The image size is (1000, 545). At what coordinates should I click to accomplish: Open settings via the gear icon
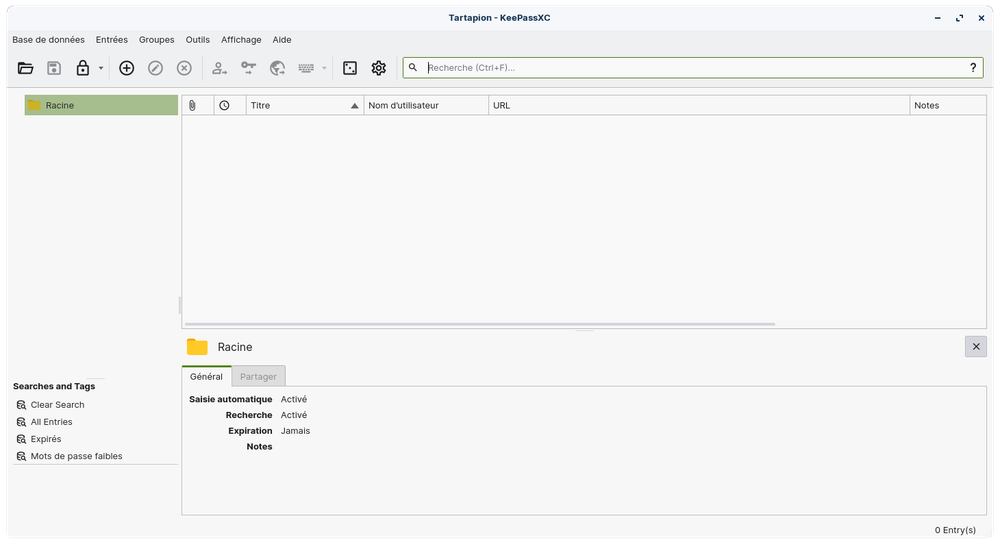tap(378, 68)
